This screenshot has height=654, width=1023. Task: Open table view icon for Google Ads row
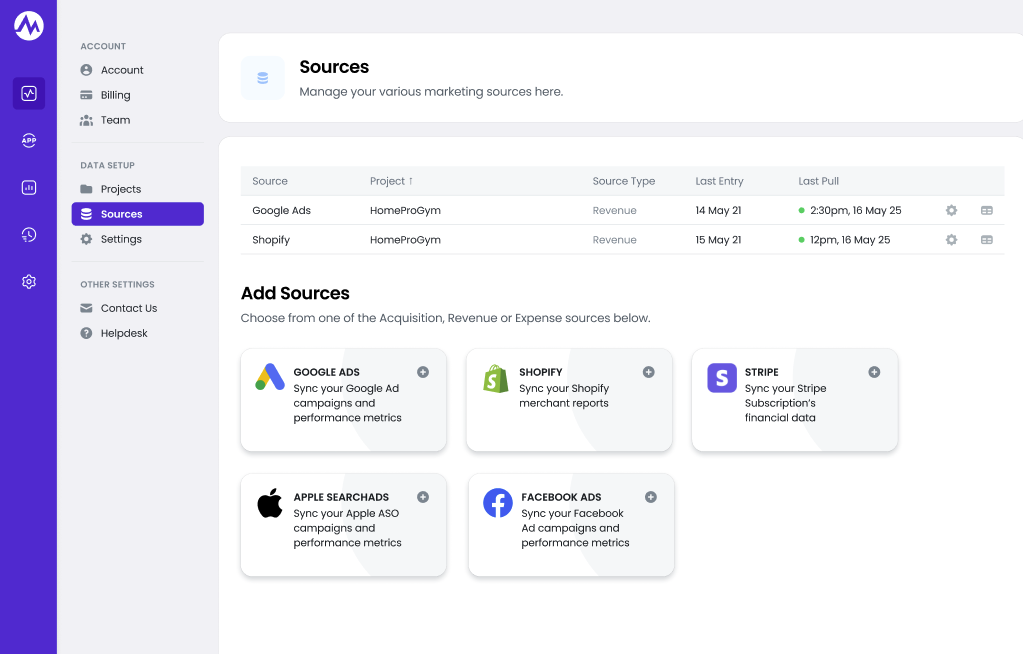986,210
